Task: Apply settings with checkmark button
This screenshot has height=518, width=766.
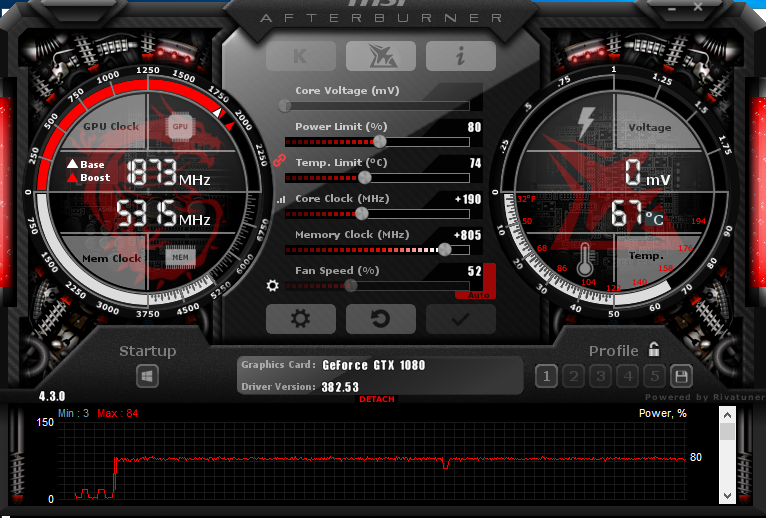Action: tap(461, 319)
